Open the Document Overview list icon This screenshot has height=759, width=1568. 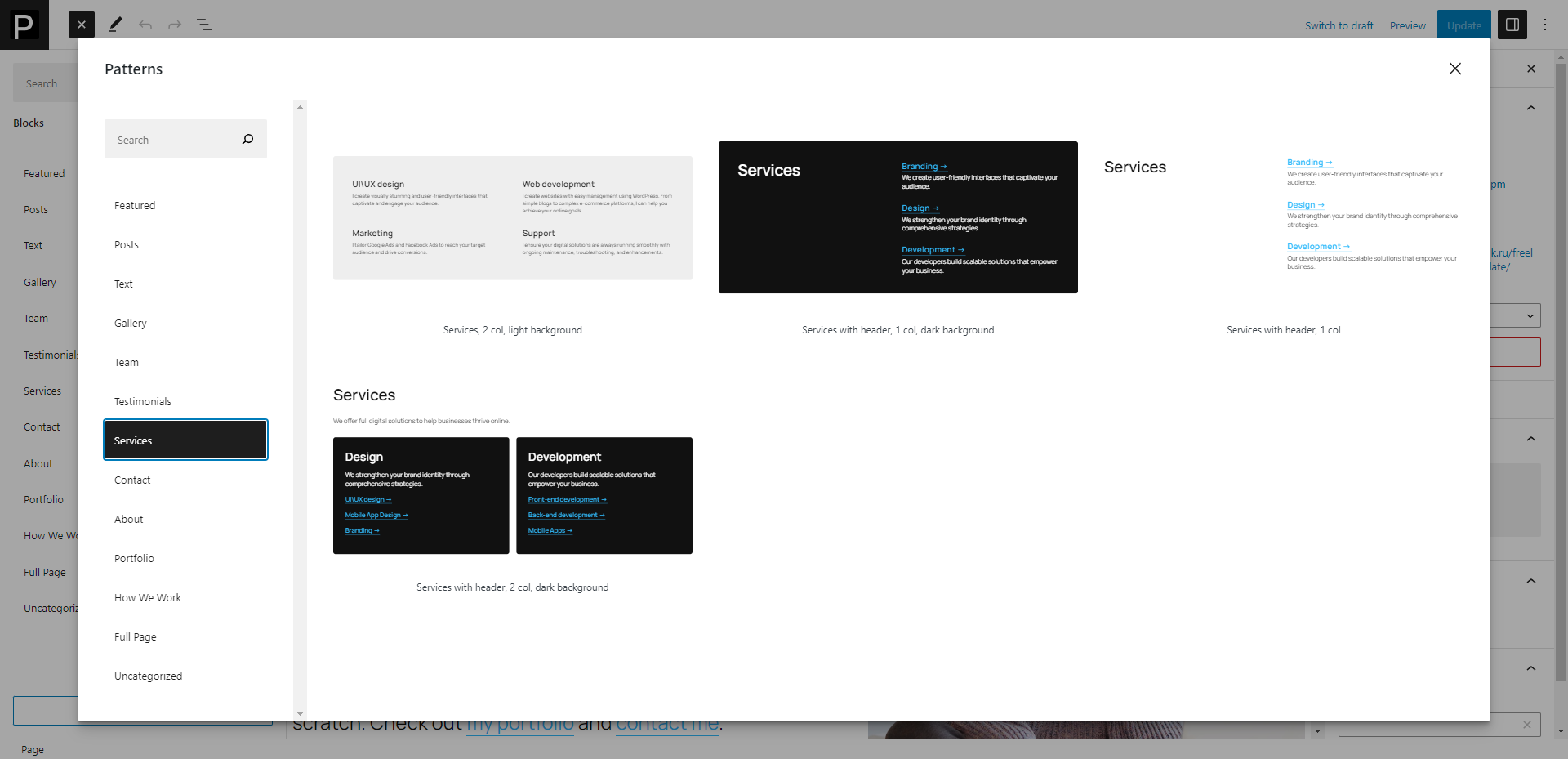pyautogui.click(x=204, y=25)
